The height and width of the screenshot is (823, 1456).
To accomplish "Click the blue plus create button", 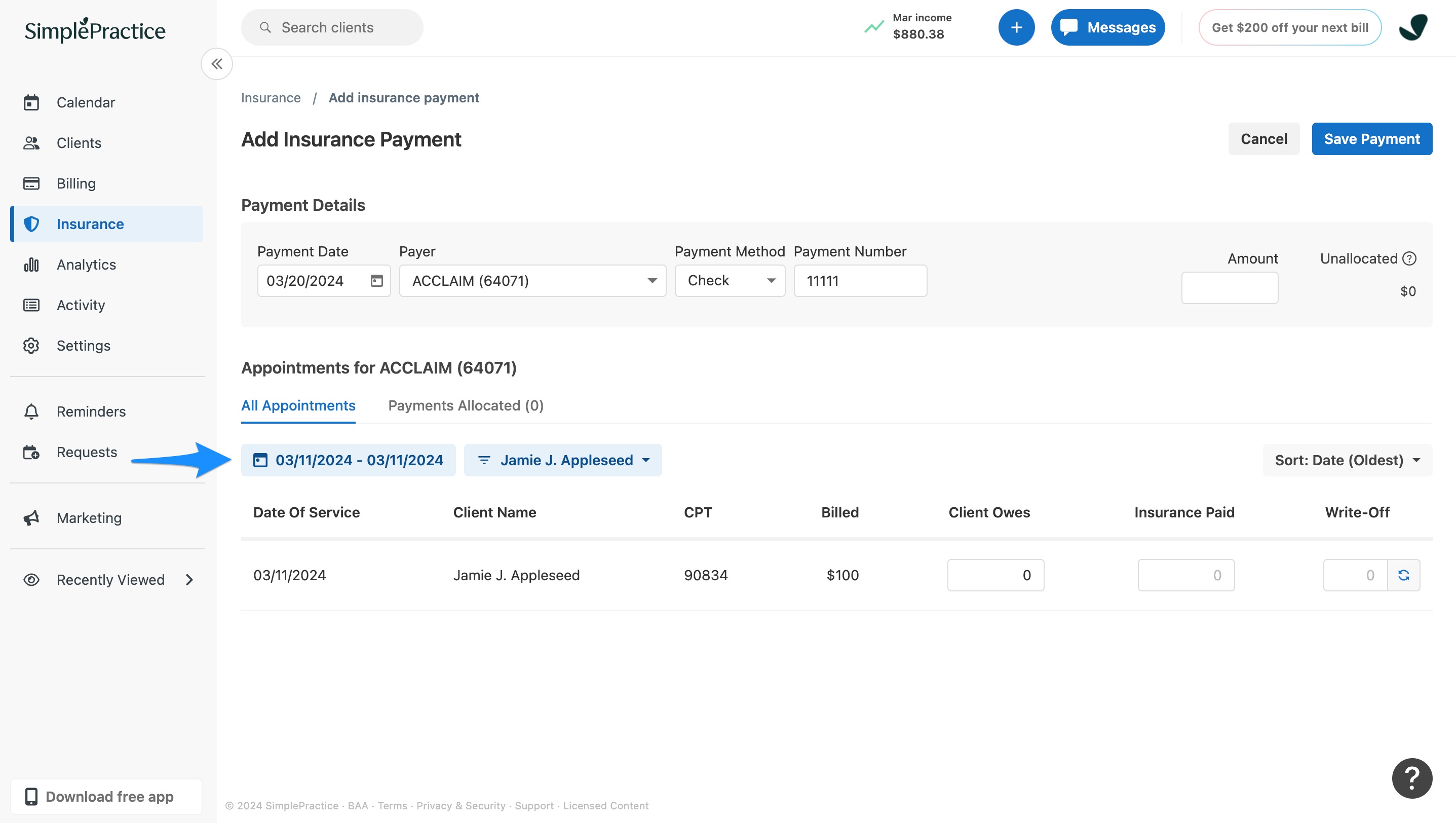I will point(1016,27).
